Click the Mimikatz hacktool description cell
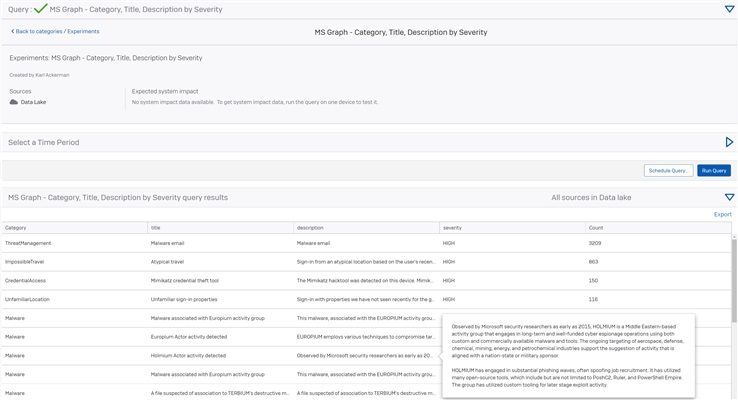 pyautogui.click(x=365, y=280)
